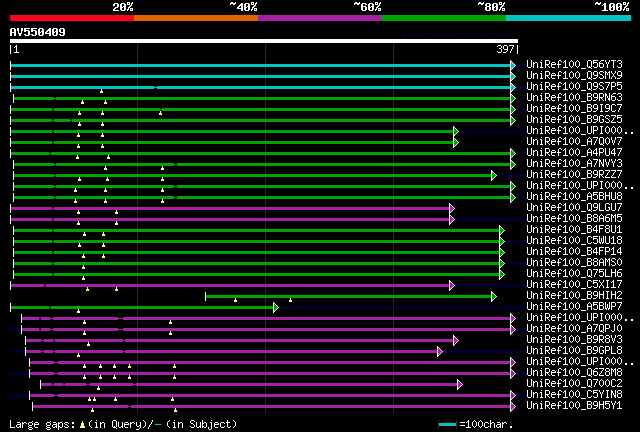Open the UniRef100_A7NVY3 hit label

coord(574,164)
